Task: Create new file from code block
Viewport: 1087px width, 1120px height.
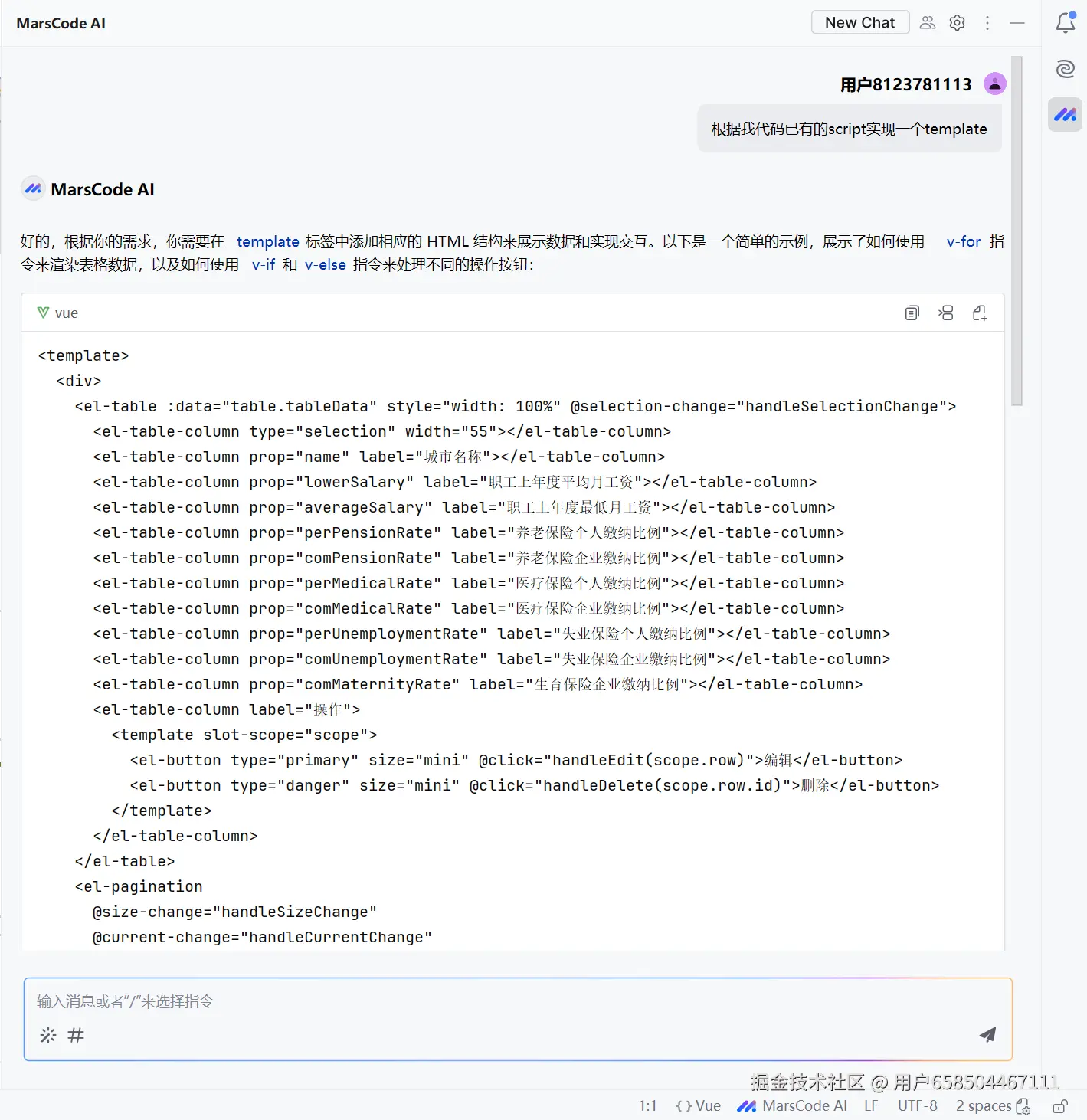Action: pos(980,313)
